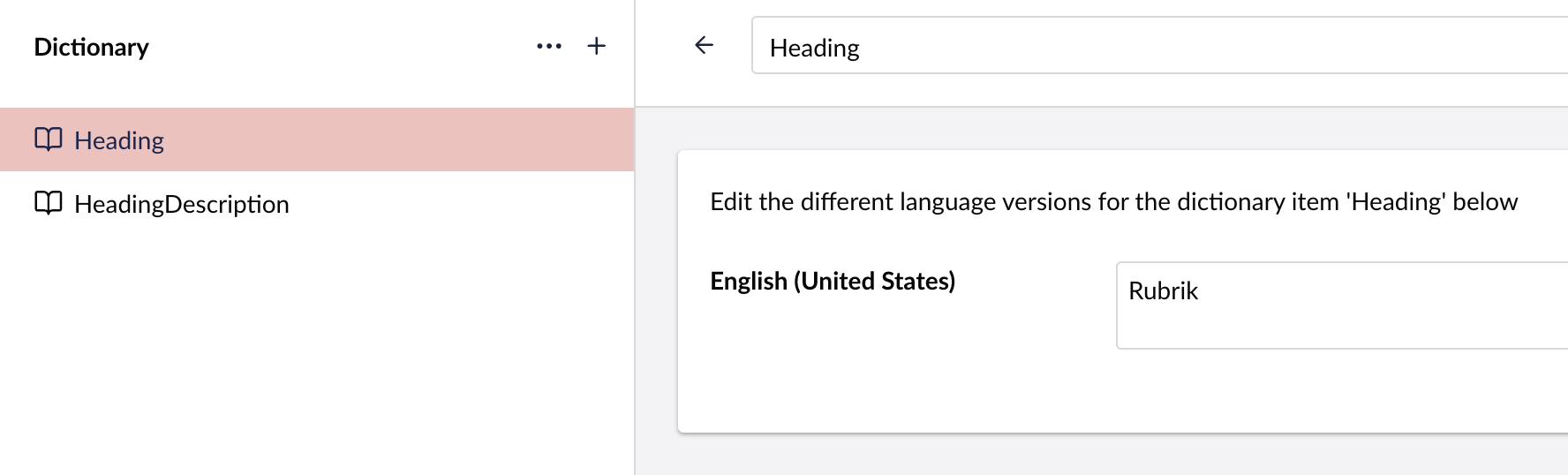Place cursor at end of Heading name text
The image size is (1568, 475).
pos(861,48)
